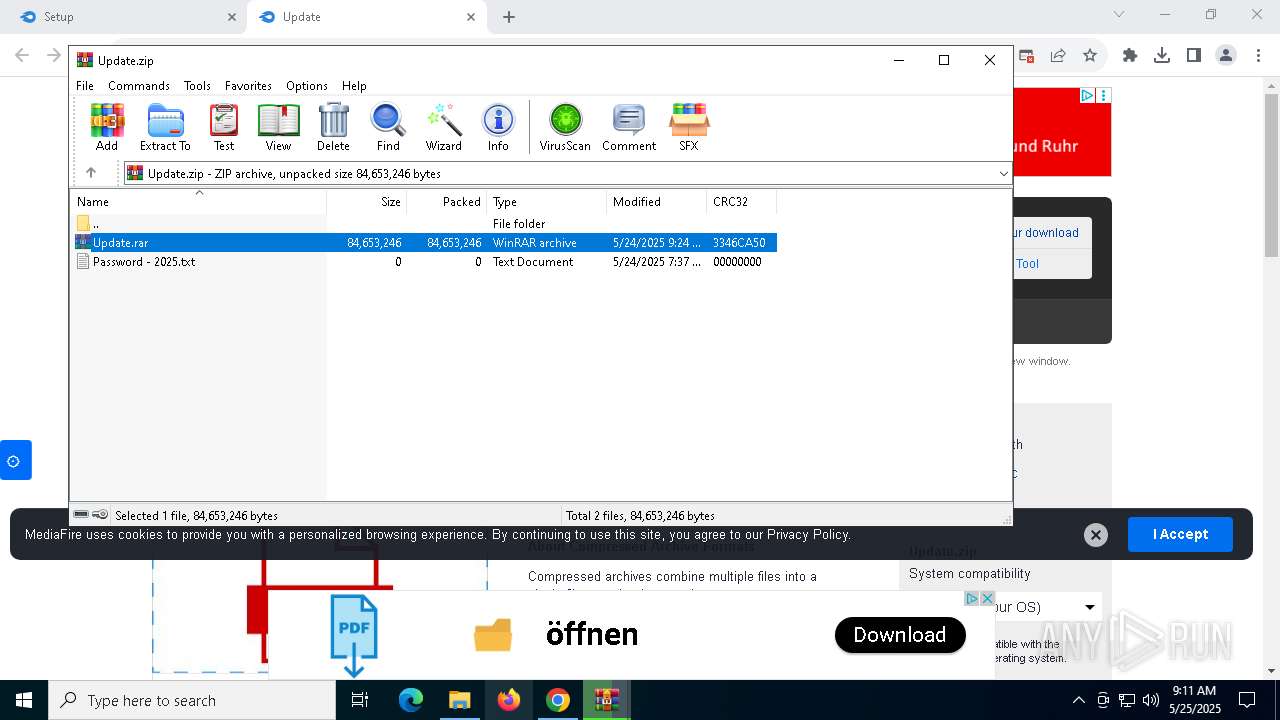
Task: Sort by Packed column header
Action: click(x=447, y=202)
